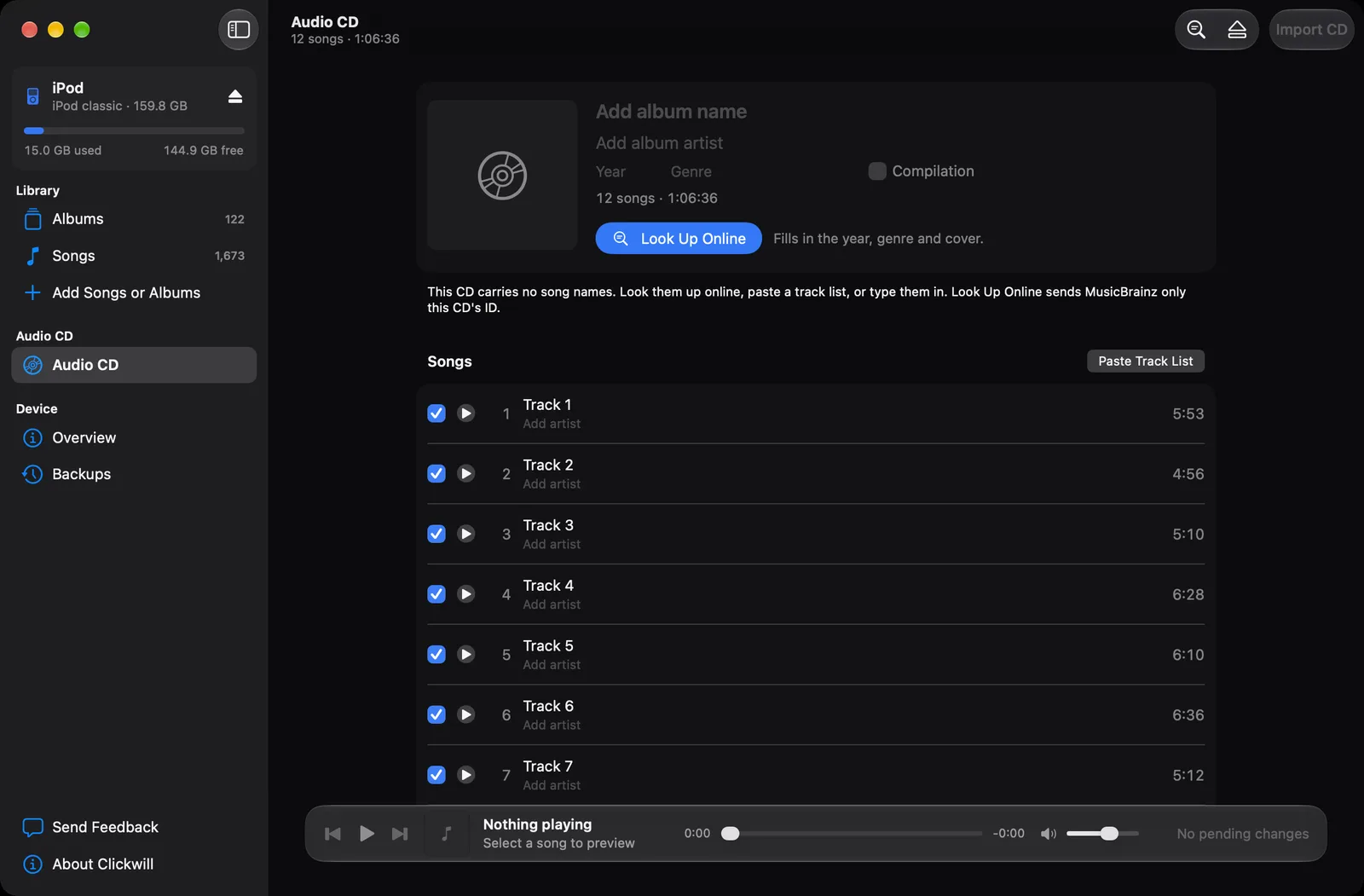The width and height of the screenshot is (1364, 896).
Task: Adjust the volume slider knob
Action: [1109, 834]
